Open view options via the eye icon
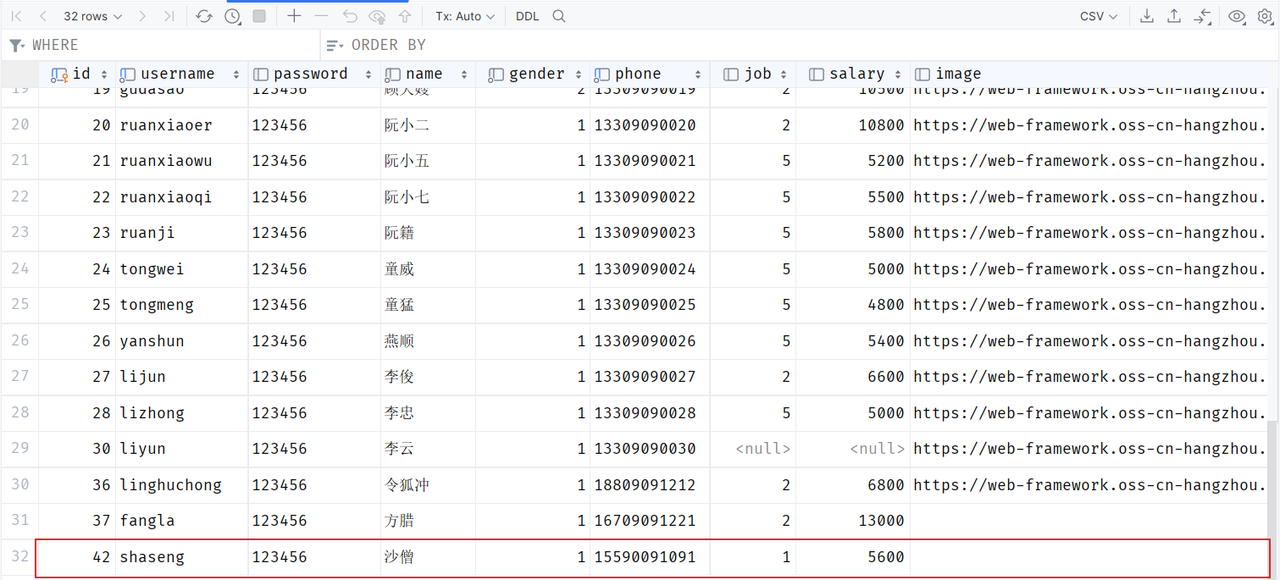 pyautogui.click(x=1236, y=16)
